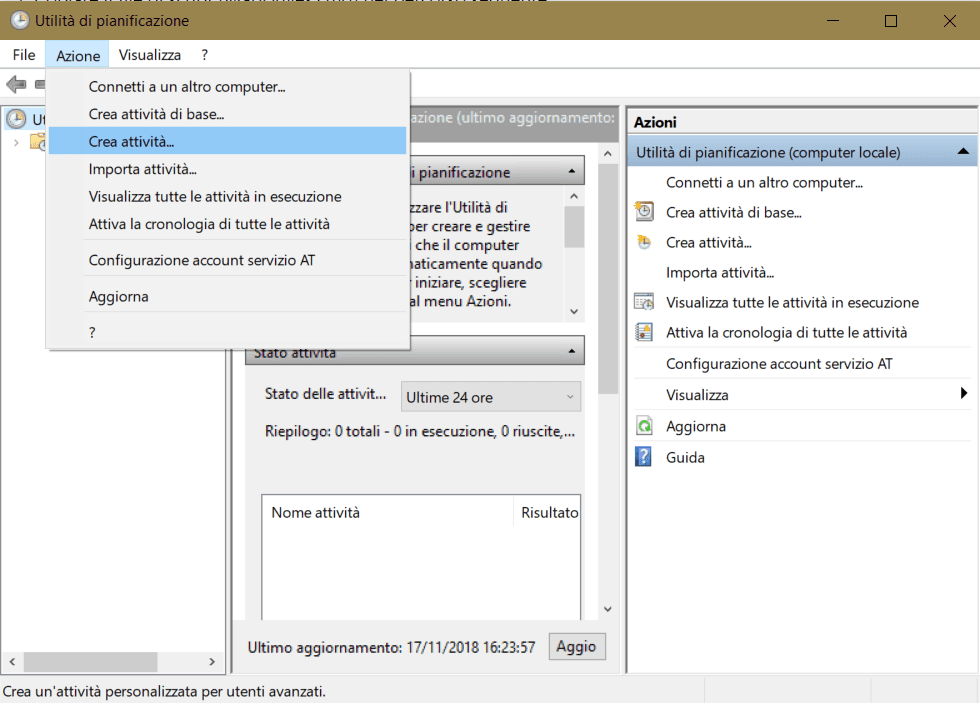
Task: Click the Nome attività column header
Action: coord(315,512)
